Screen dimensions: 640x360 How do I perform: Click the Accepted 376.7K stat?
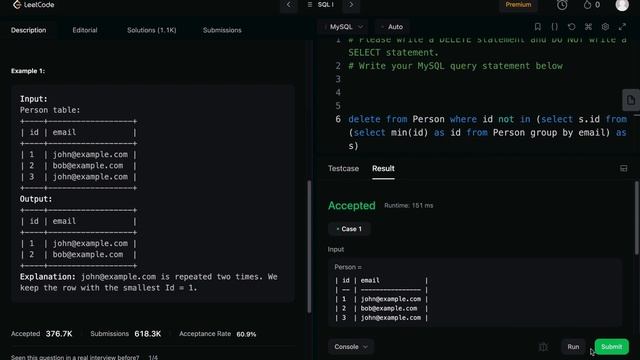[x=42, y=334]
